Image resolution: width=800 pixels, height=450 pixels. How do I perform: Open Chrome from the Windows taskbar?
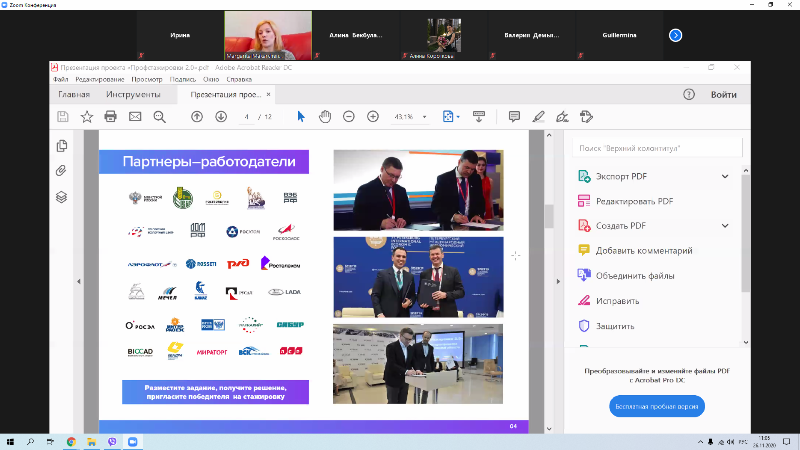click(71, 440)
